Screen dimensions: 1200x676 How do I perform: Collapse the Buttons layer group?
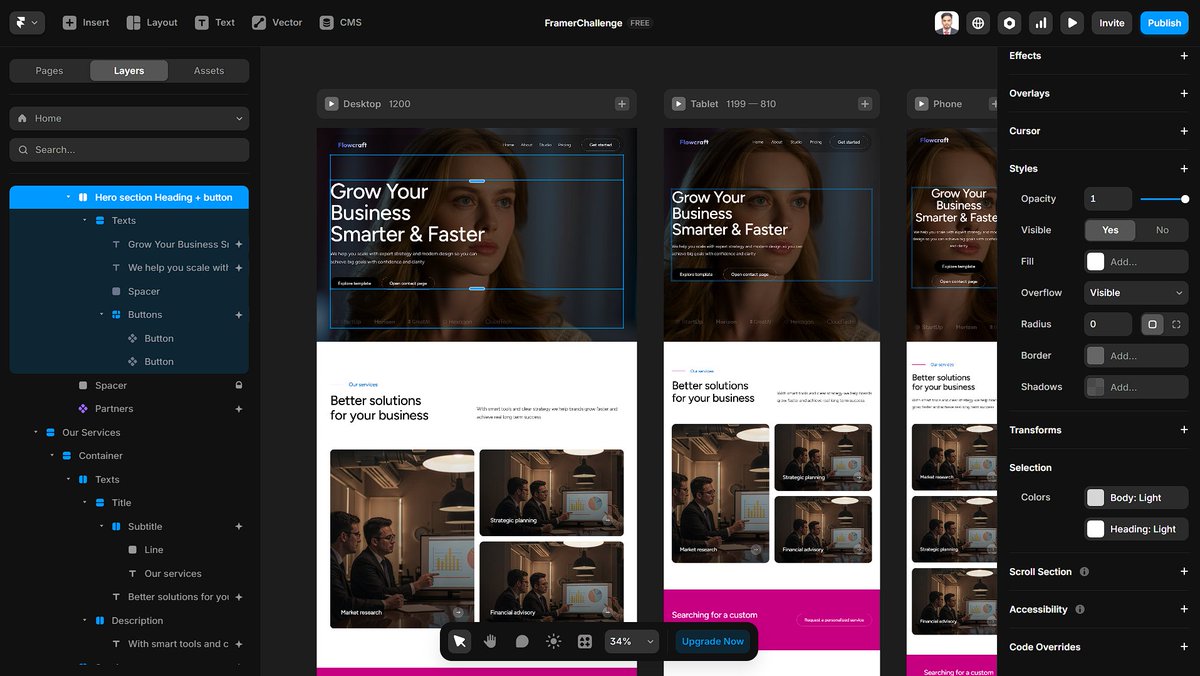[x=100, y=314]
